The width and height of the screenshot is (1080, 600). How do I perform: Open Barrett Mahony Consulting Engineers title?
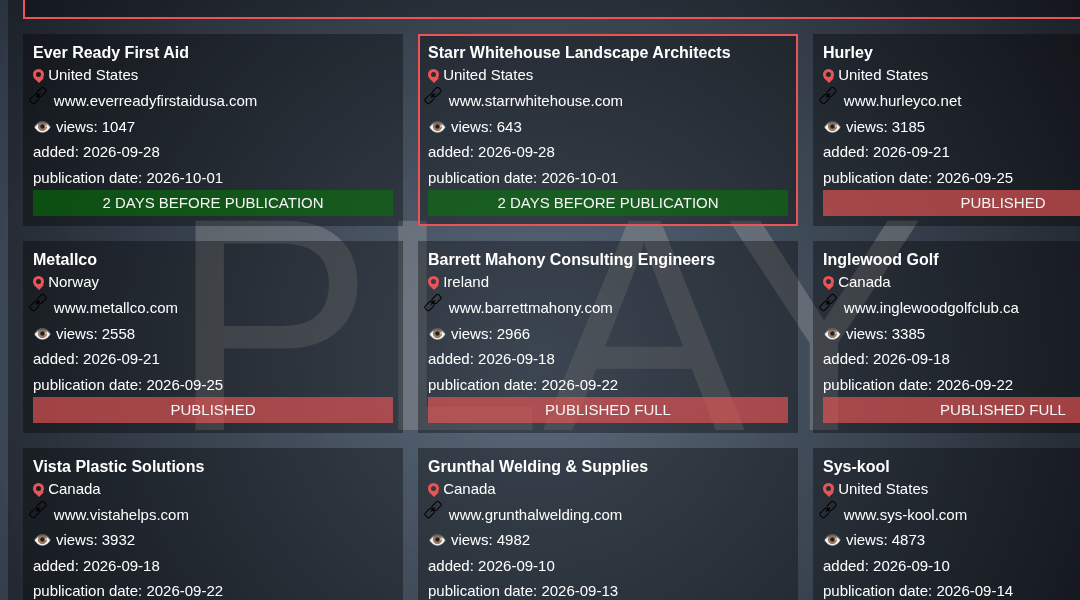coord(571,260)
